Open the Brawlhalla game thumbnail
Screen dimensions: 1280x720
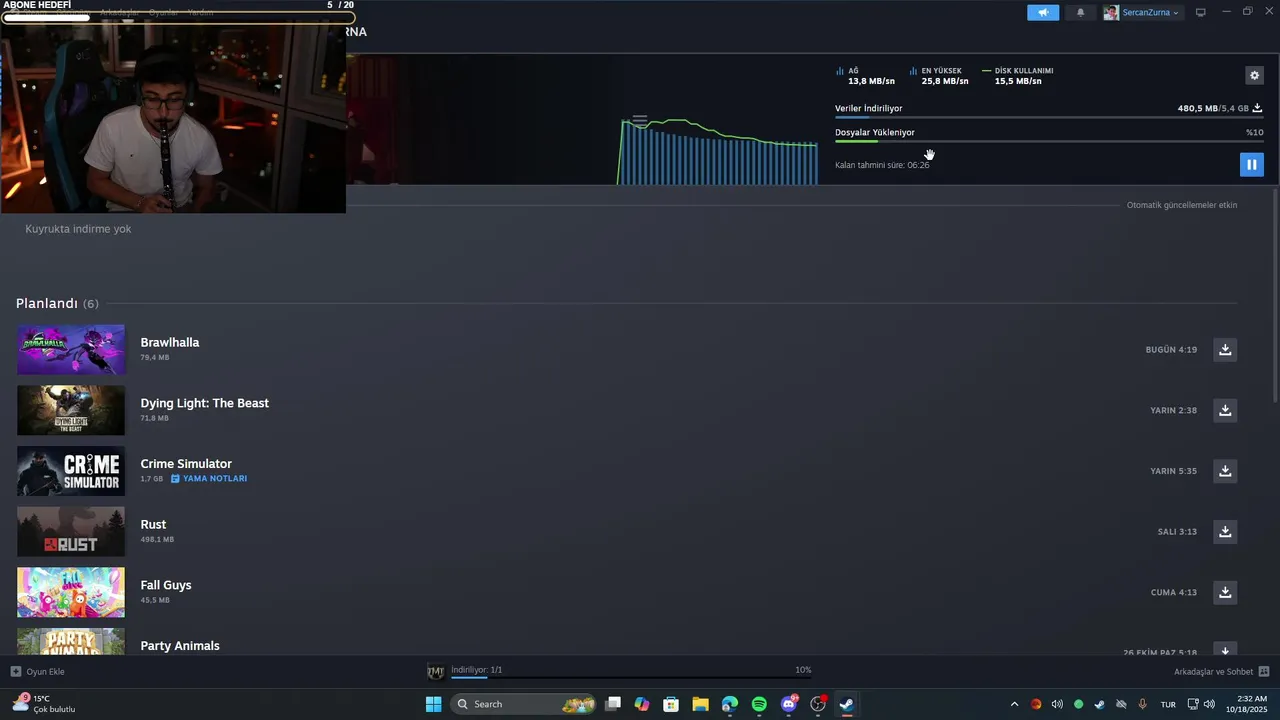pos(71,350)
